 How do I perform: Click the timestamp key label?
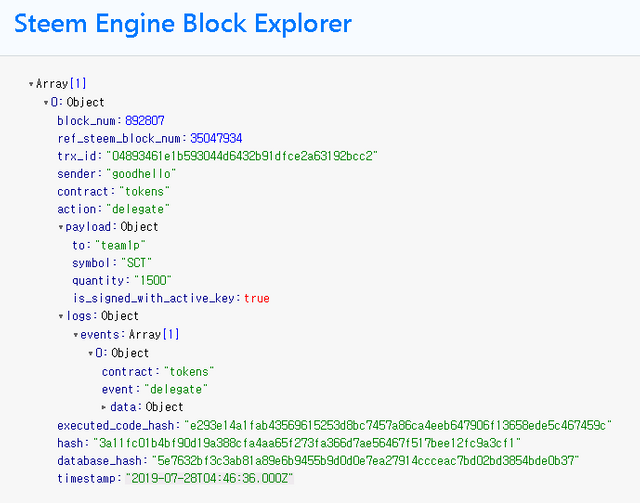[86, 479]
